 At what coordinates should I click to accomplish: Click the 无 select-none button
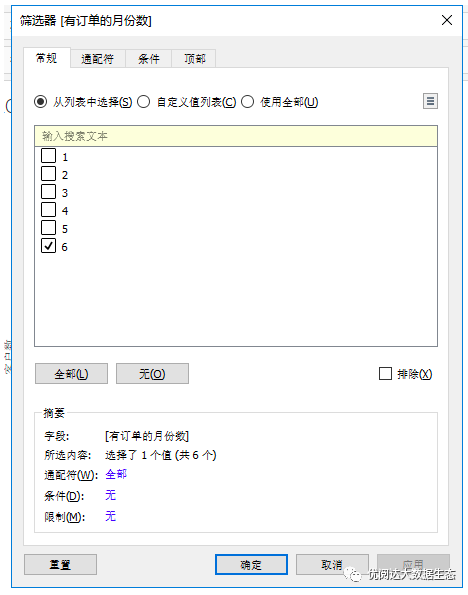point(152,374)
